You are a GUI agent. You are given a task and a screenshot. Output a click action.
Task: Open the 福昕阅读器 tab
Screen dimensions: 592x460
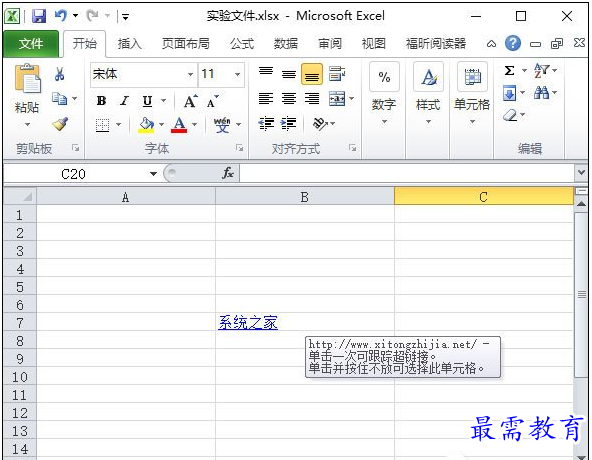click(x=436, y=44)
